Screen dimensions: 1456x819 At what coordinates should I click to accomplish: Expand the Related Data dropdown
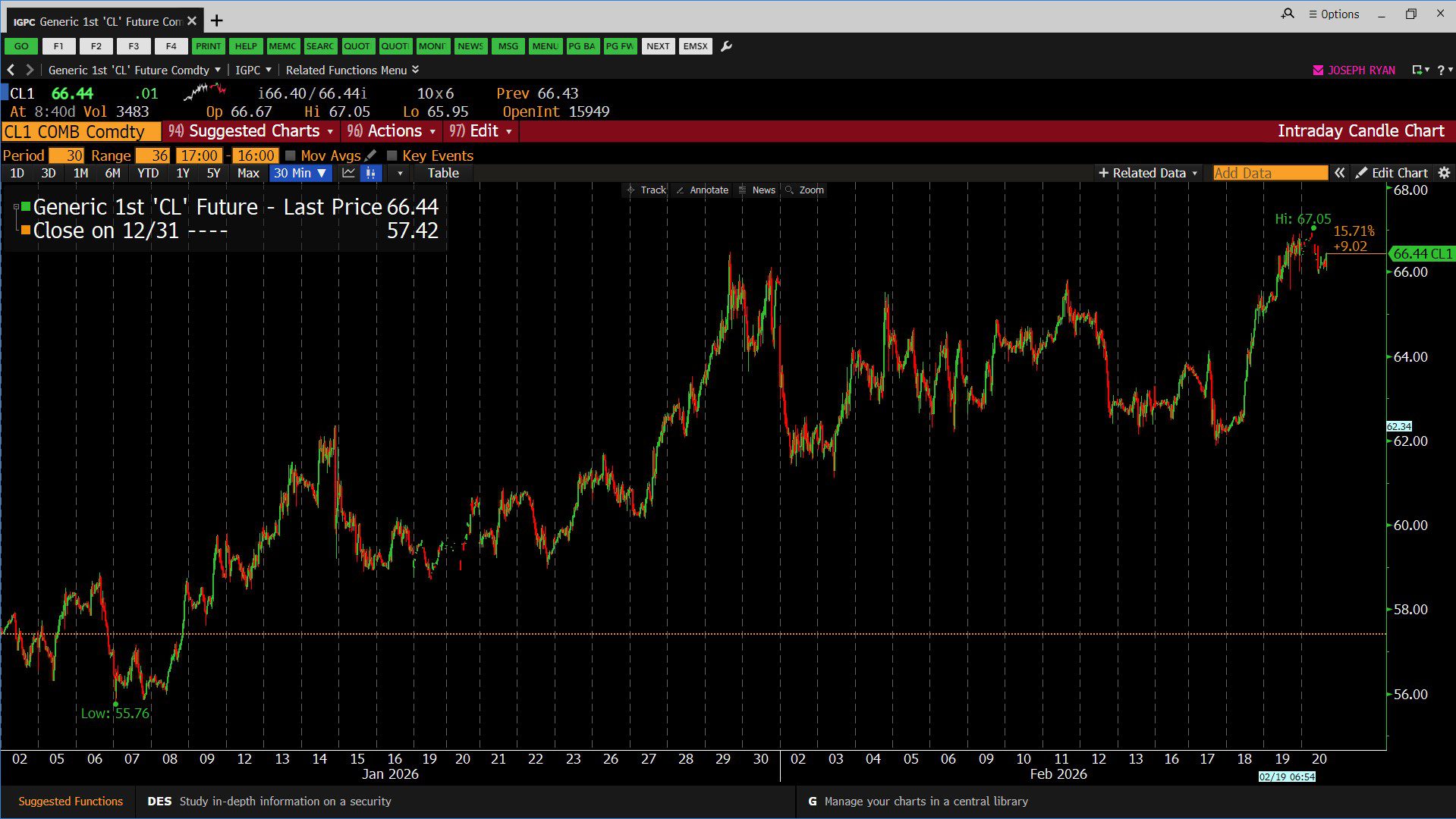[x=1148, y=173]
